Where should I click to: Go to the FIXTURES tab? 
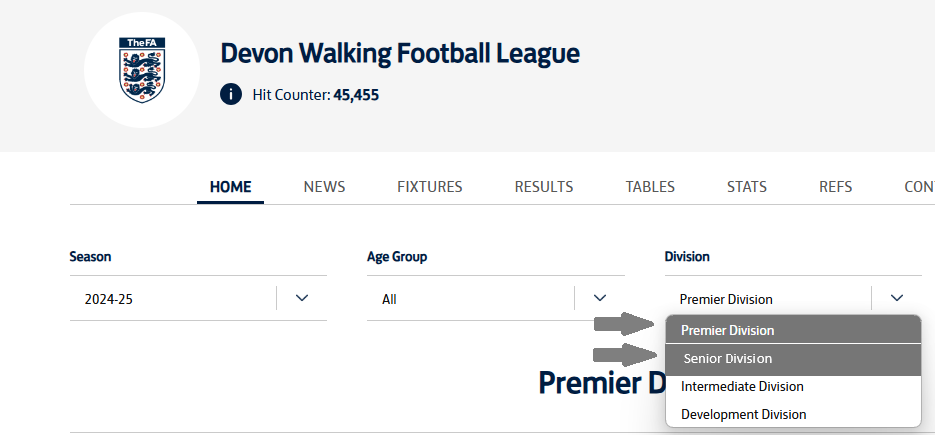pyautogui.click(x=429, y=187)
